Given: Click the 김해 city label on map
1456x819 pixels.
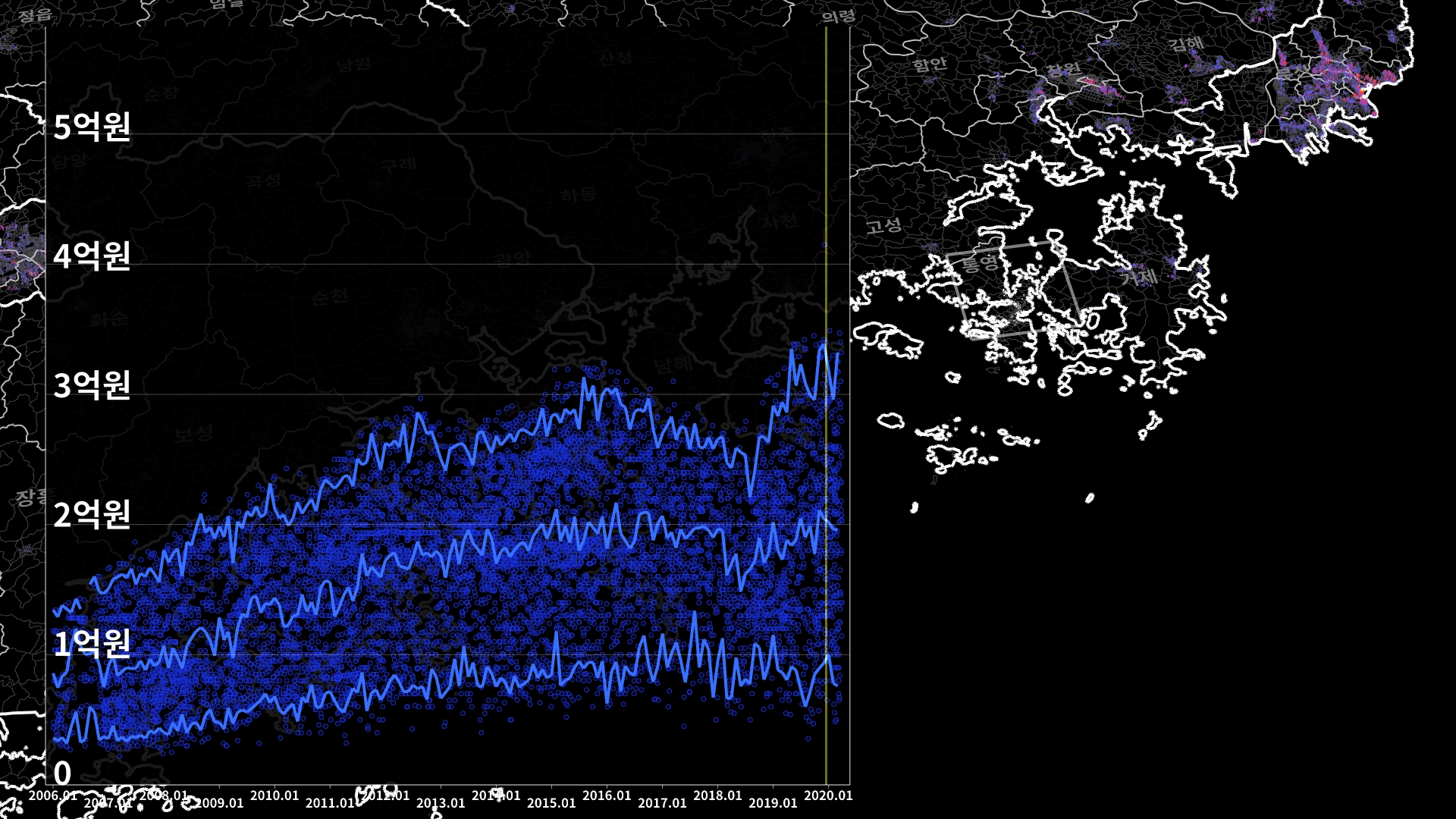Looking at the screenshot, I should click(1185, 44).
